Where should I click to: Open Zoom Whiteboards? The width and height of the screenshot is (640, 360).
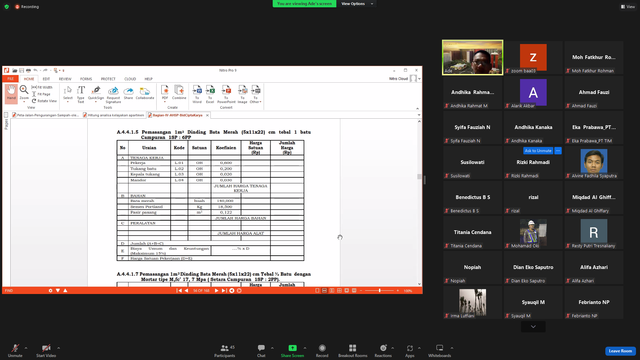(440, 350)
